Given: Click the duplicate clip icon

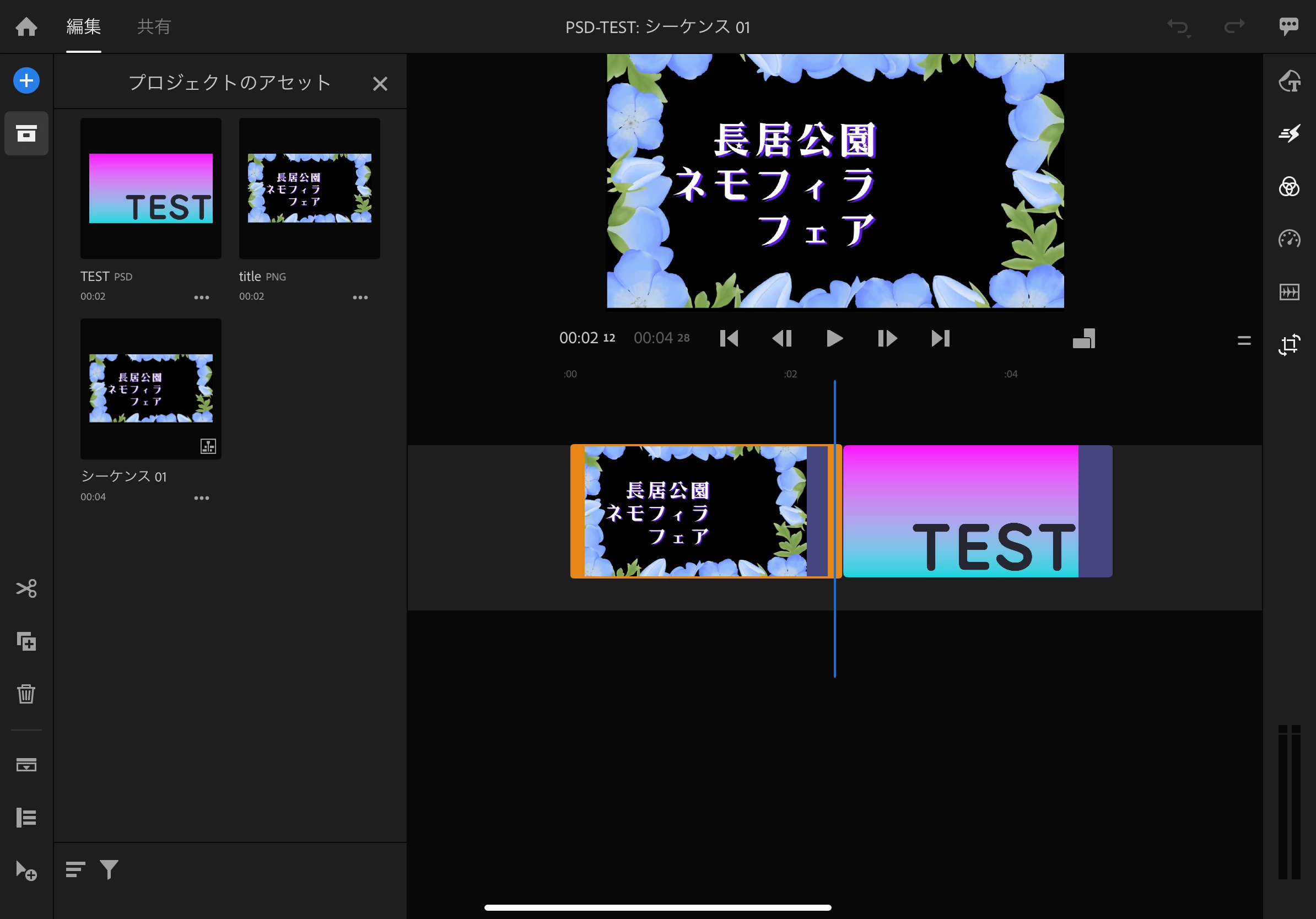Looking at the screenshot, I should click(x=26, y=641).
